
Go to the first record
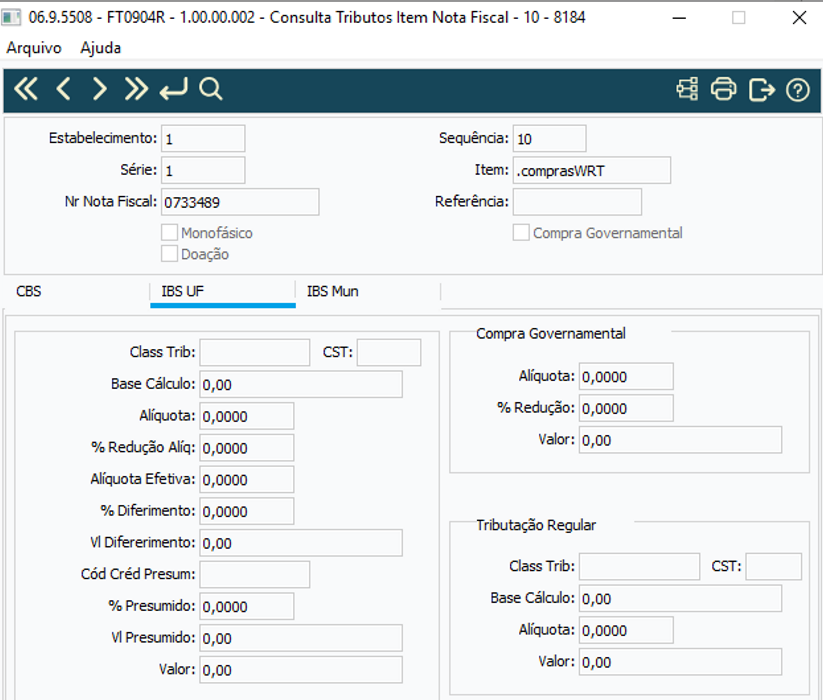click(x=26, y=89)
